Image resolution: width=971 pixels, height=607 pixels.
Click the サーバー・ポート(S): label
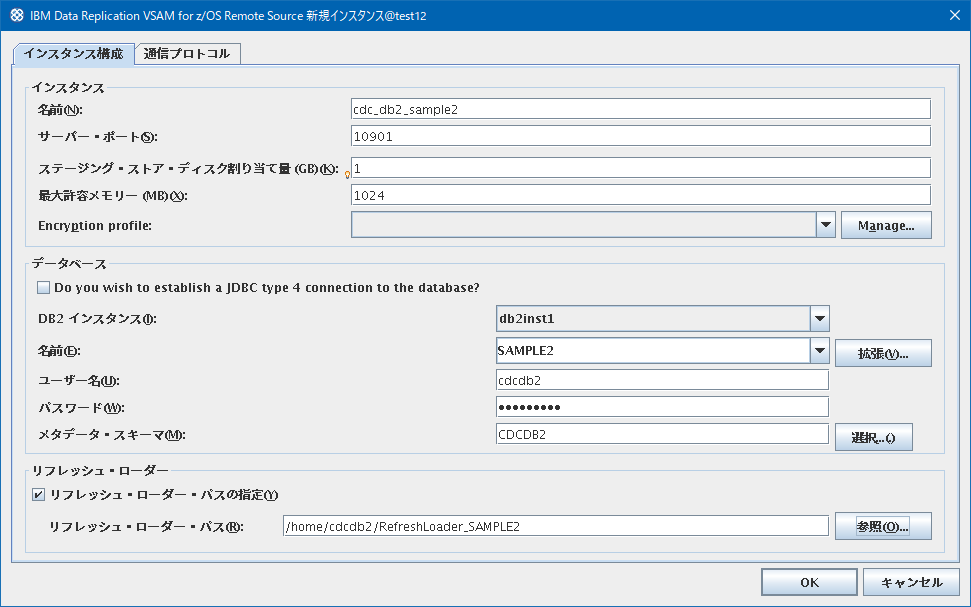[x=98, y=137]
